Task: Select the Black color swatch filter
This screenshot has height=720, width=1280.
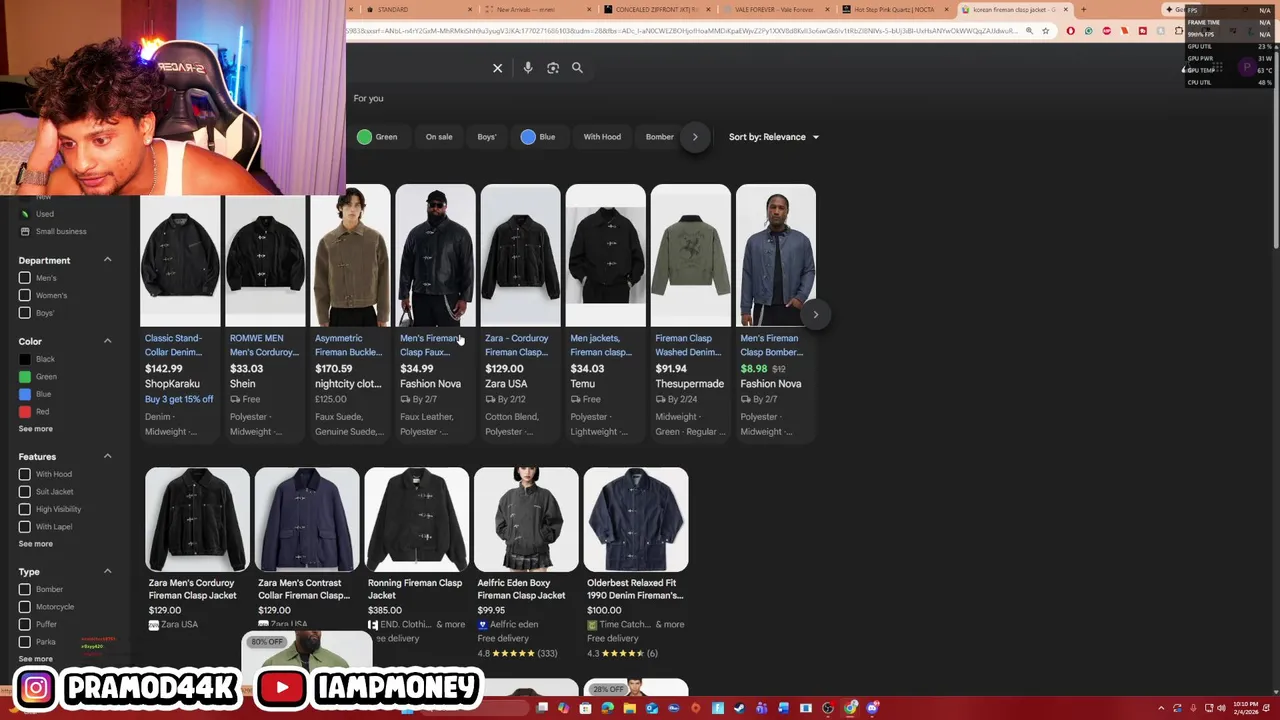Action: click(25, 359)
